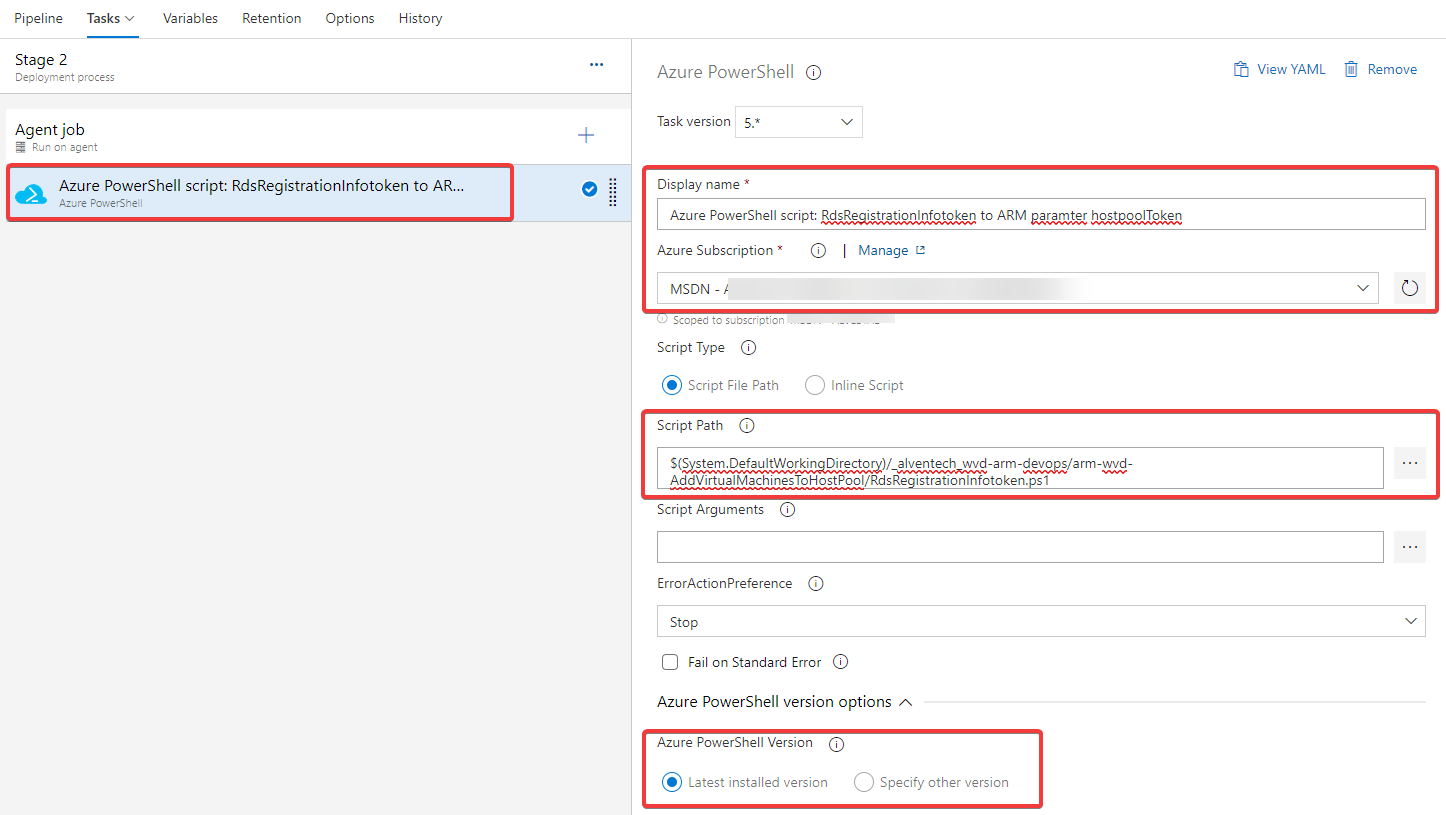The width and height of the screenshot is (1446, 815).
Task: Expand the ErrorActionPreference Stop dropdown
Action: [x=1040, y=622]
